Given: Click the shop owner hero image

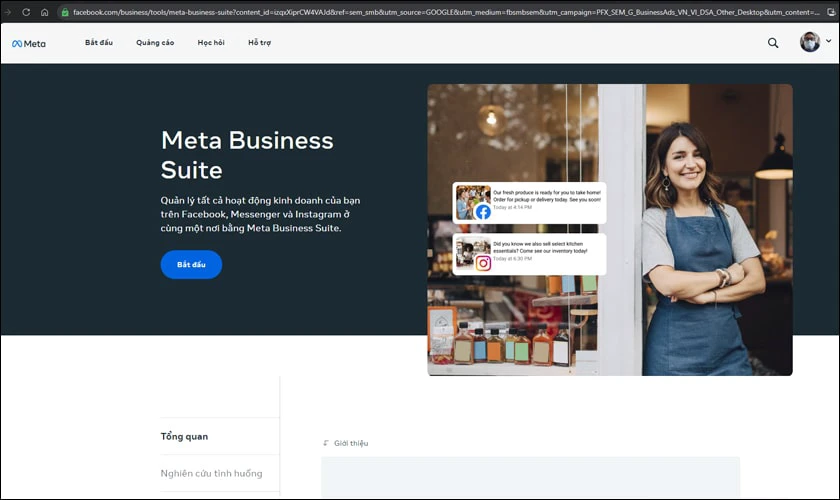Looking at the screenshot, I should [x=610, y=229].
